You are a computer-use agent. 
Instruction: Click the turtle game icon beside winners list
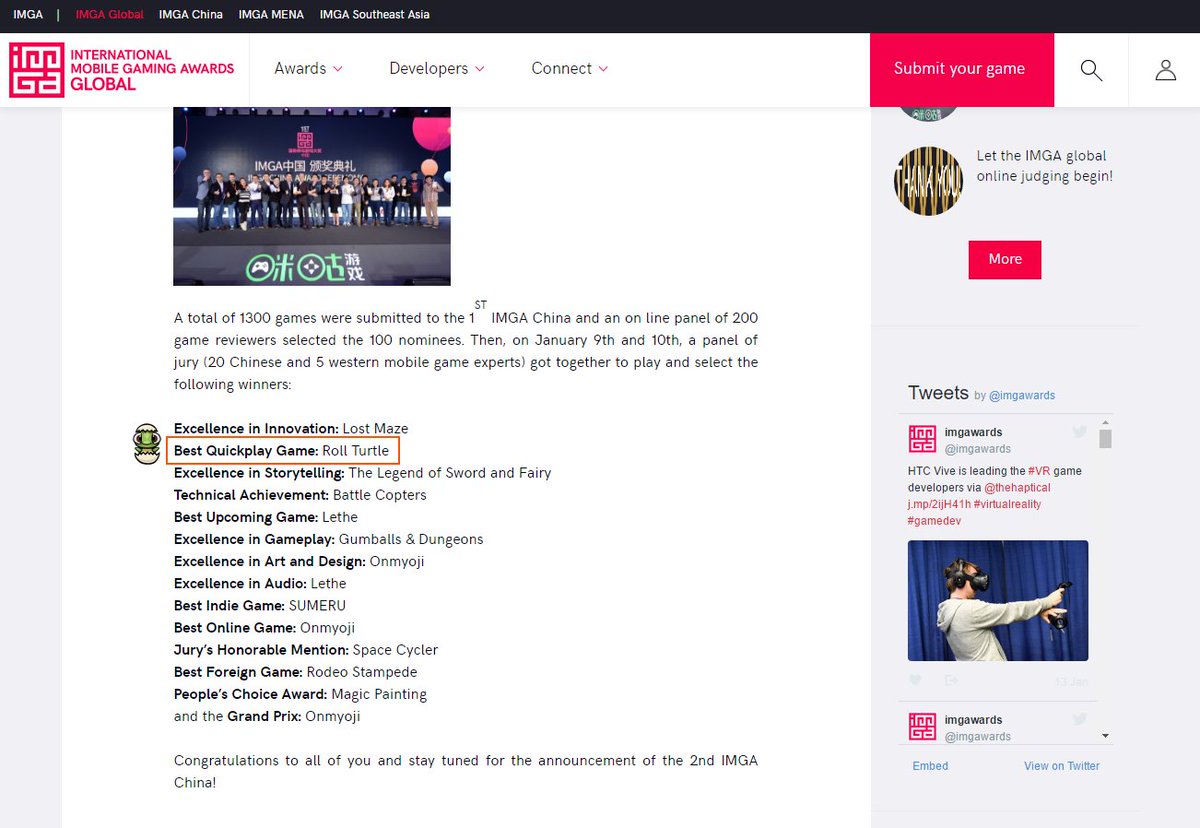tap(148, 444)
